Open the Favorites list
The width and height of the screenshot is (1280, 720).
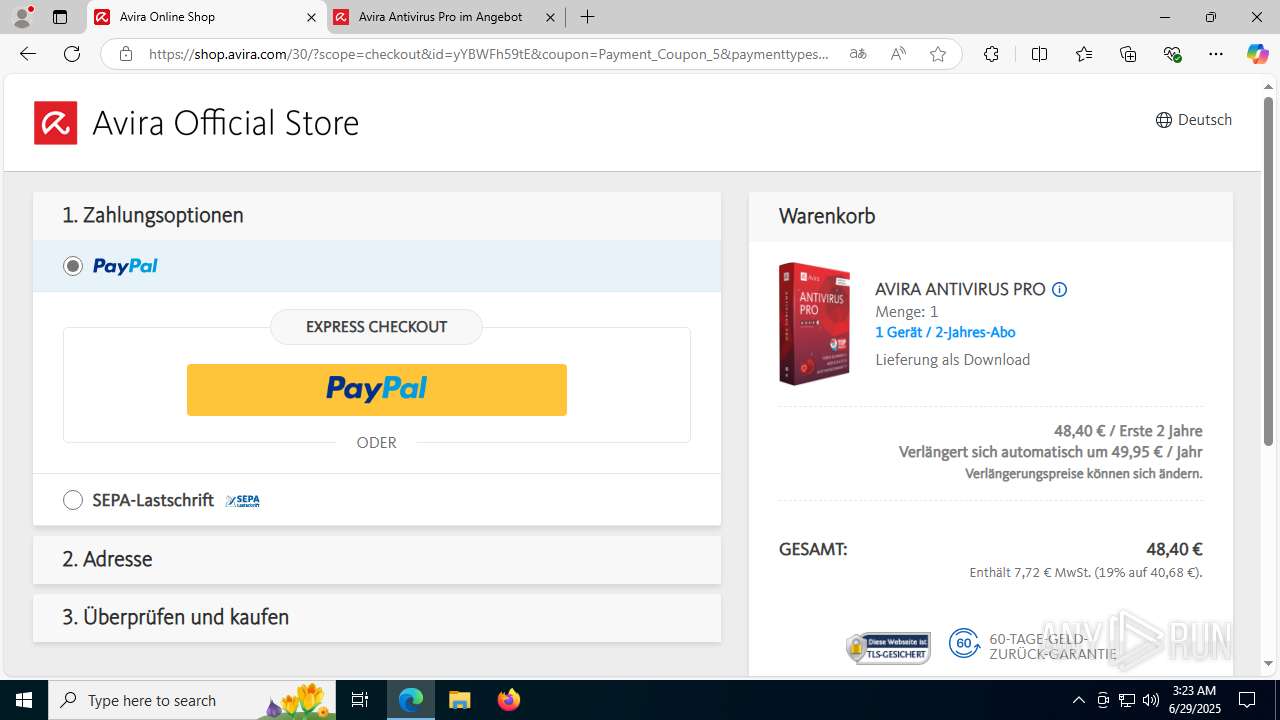pyautogui.click(x=1084, y=54)
